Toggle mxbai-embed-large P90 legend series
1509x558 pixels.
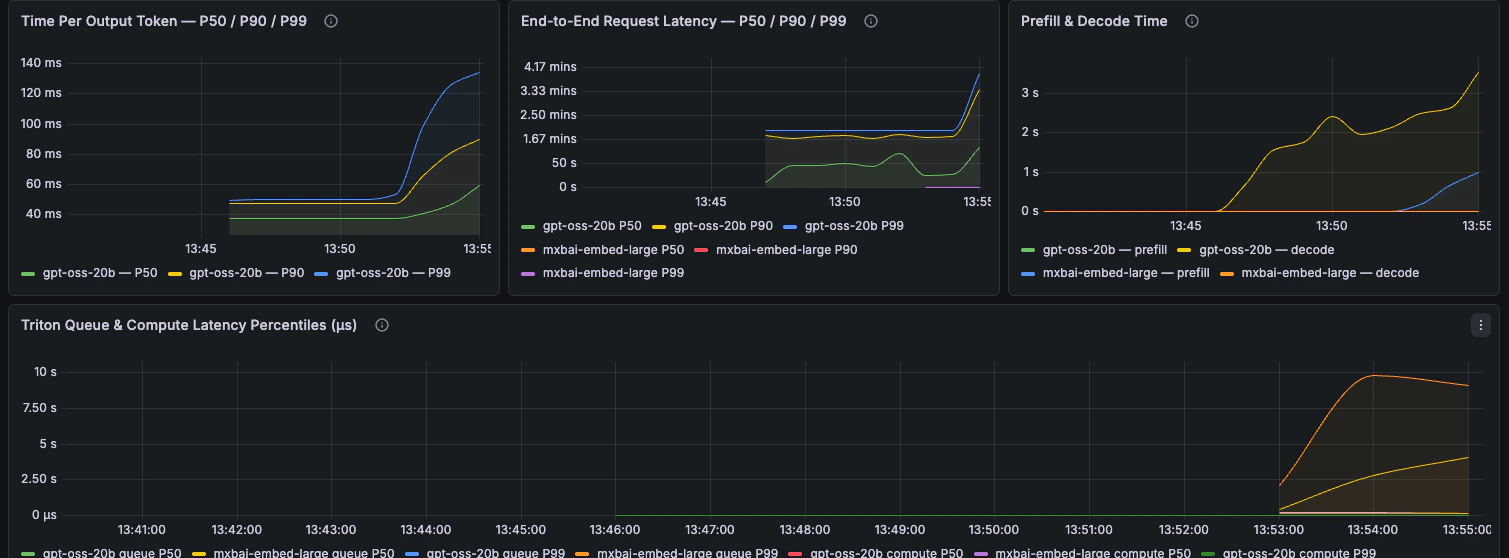click(786, 250)
